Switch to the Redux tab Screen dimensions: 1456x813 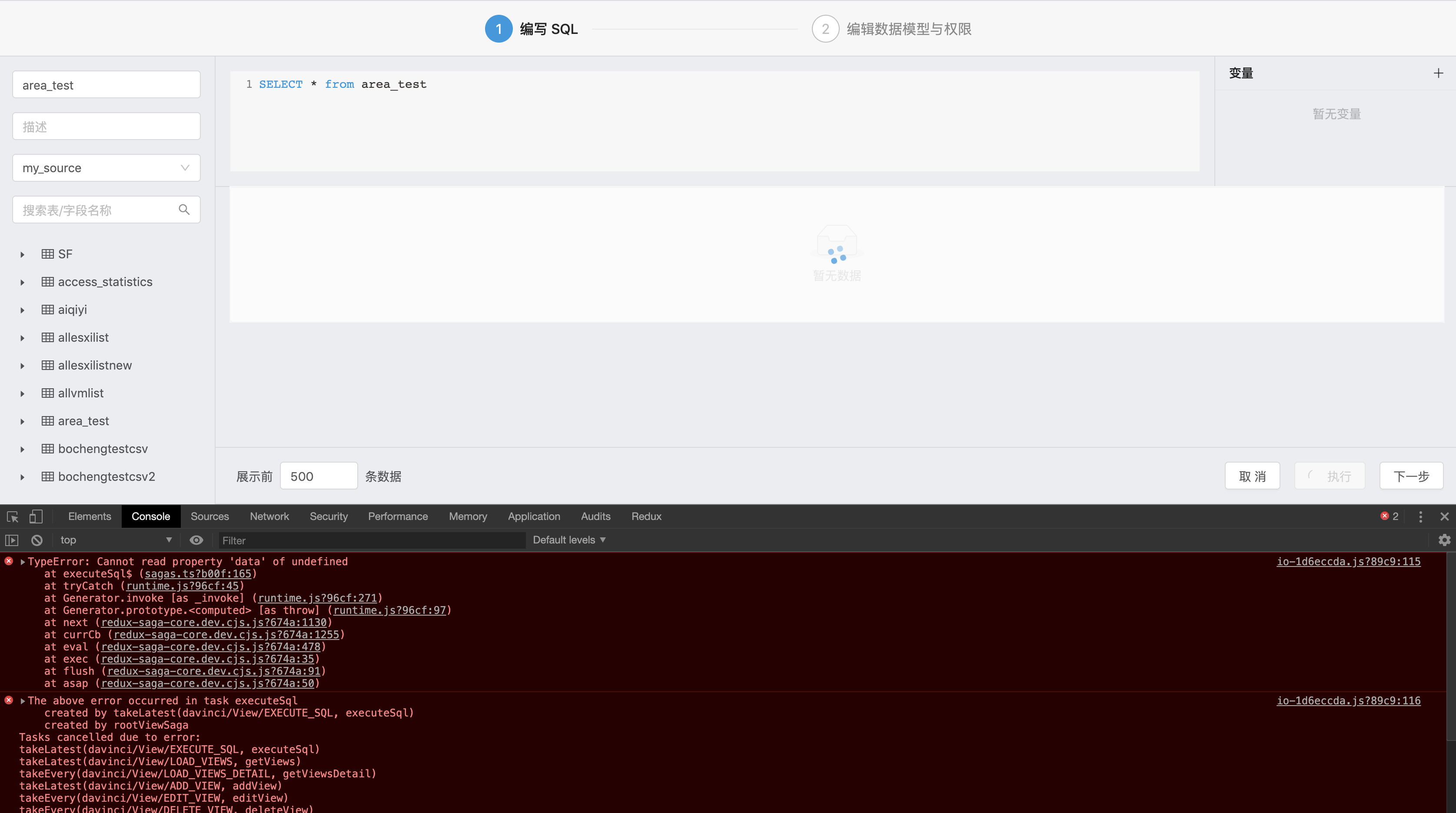(x=646, y=516)
